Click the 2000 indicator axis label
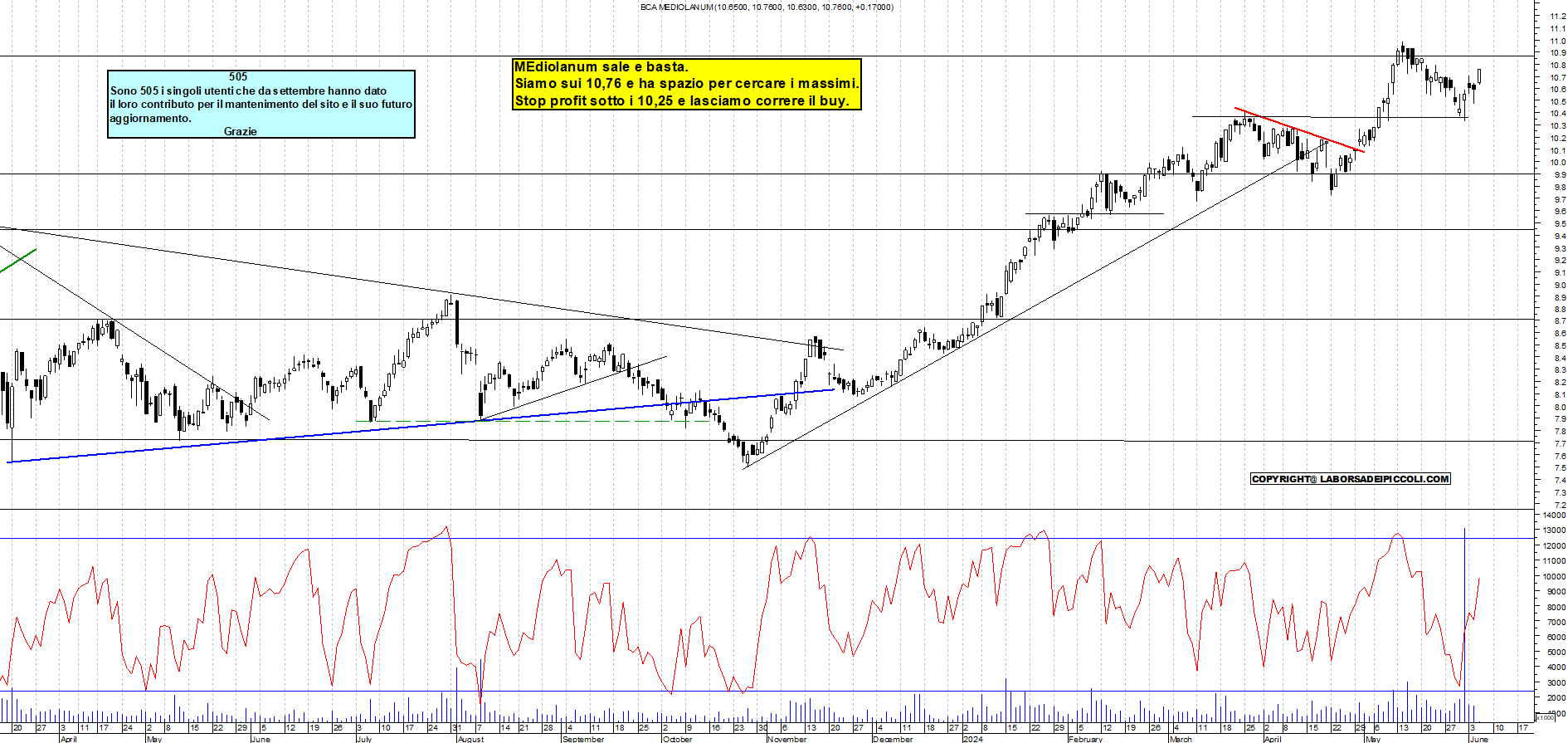1568x743 pixels. pos(1556,698)
